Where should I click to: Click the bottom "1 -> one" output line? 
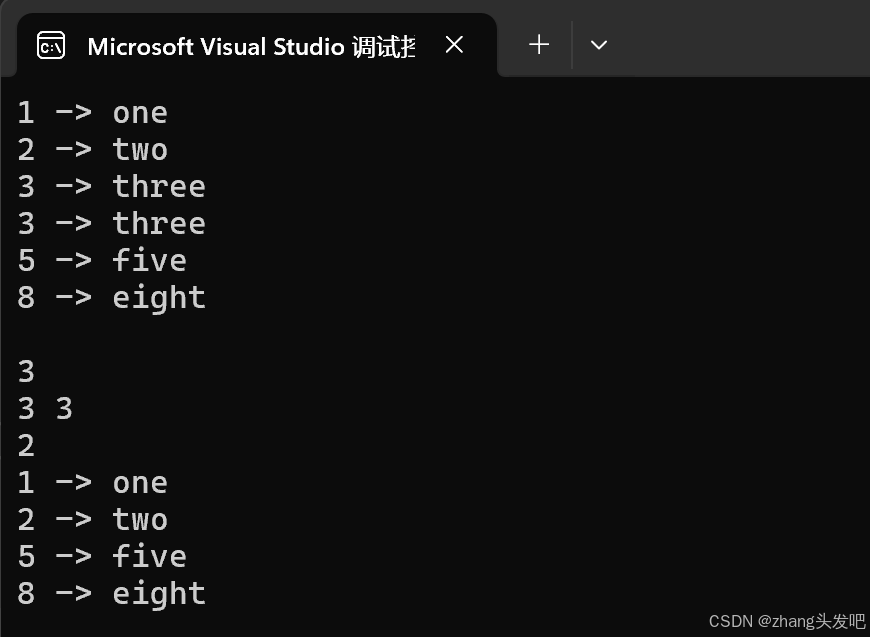pyautogui.click(x=92, y=483)
